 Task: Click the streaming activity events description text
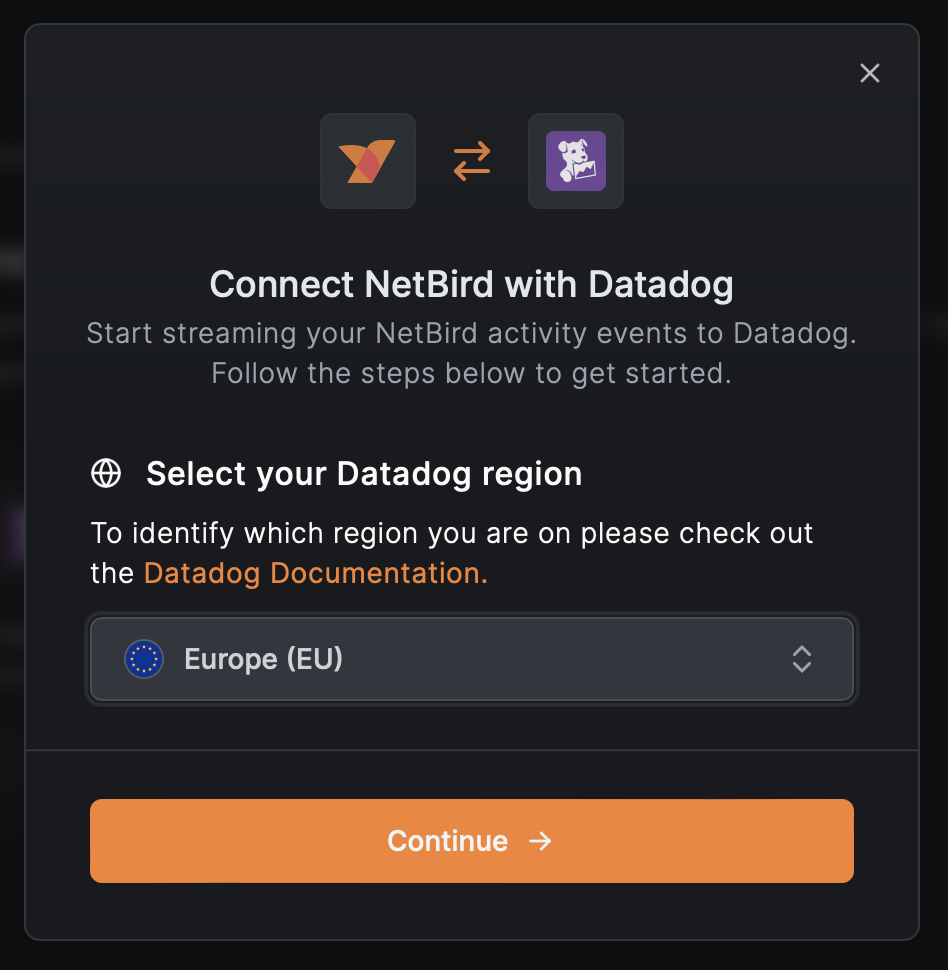tap(471, 352)
